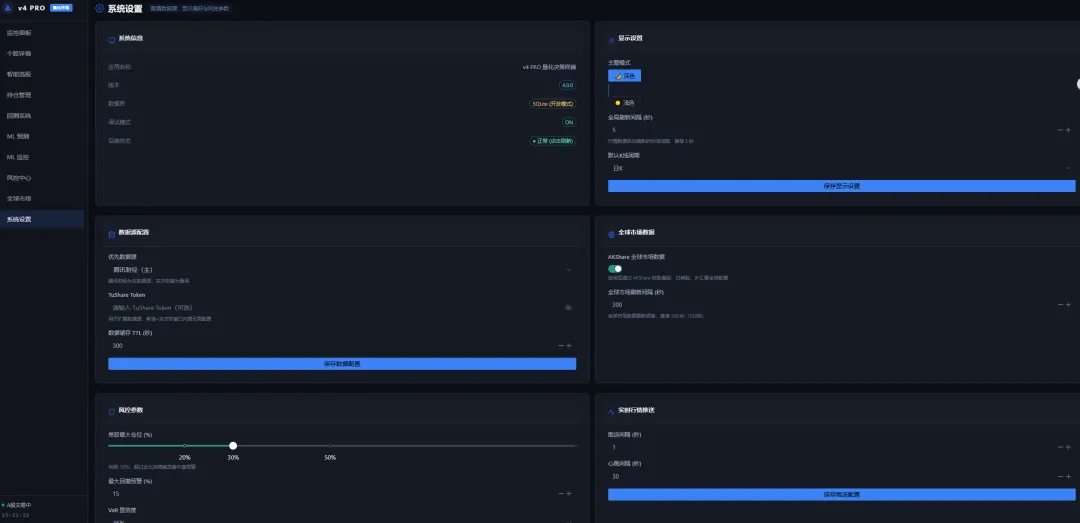Decrease 全球市场刷新间隔 with minus button
1080x523 pixels.
(x=1060, y=305)
